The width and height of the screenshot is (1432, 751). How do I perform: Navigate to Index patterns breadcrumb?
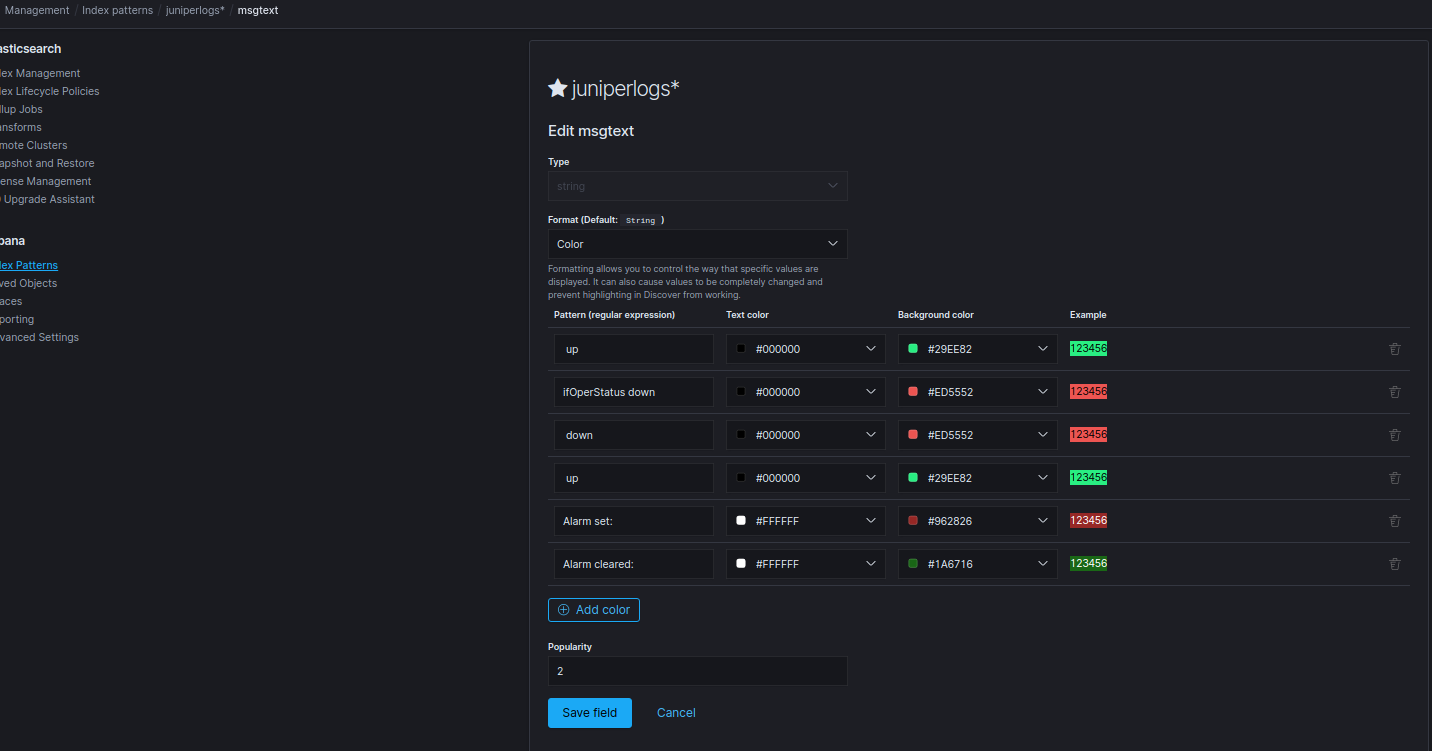(x=118, y=10)
